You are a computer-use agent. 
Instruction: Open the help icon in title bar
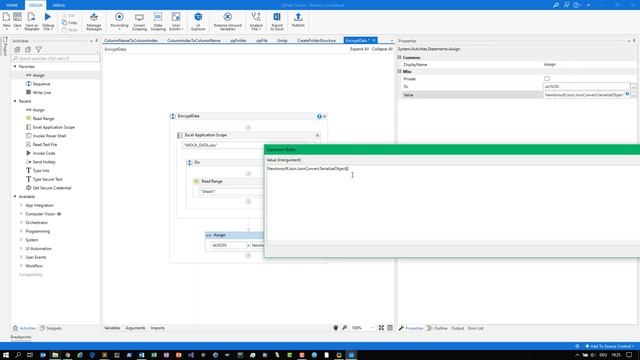[576, 5]
